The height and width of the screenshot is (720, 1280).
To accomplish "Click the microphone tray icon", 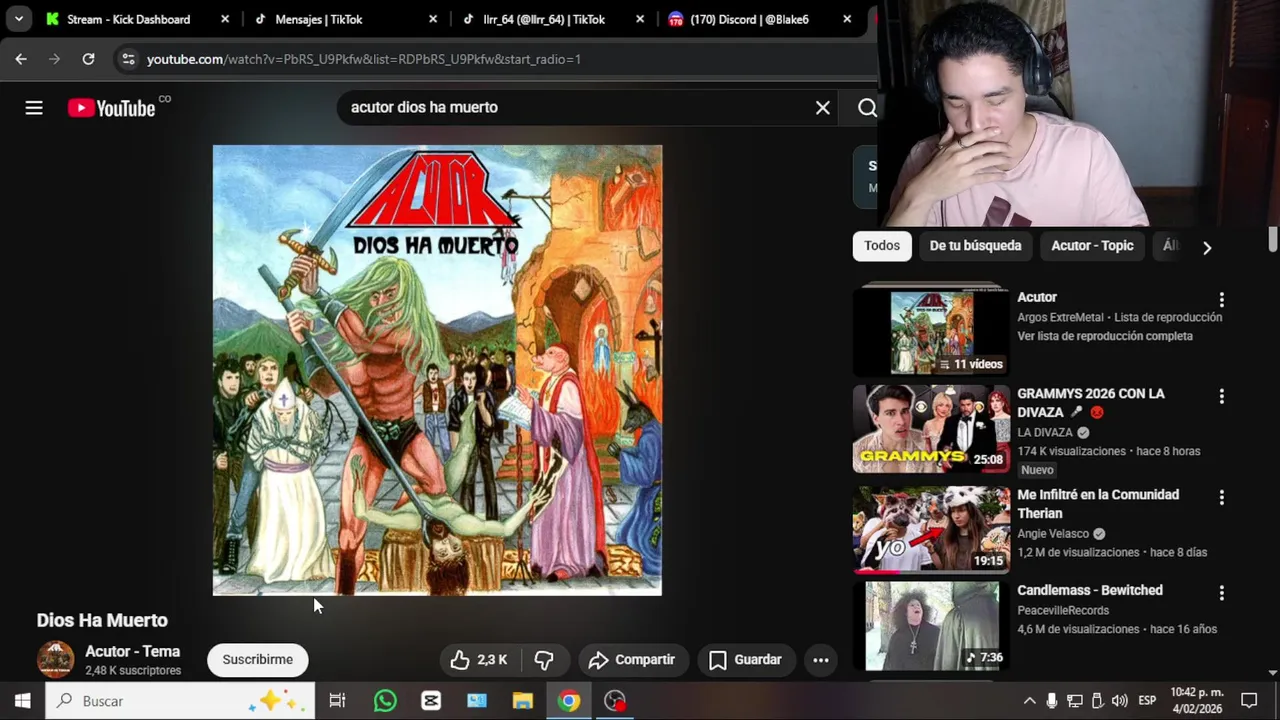I will point(1052,701).
